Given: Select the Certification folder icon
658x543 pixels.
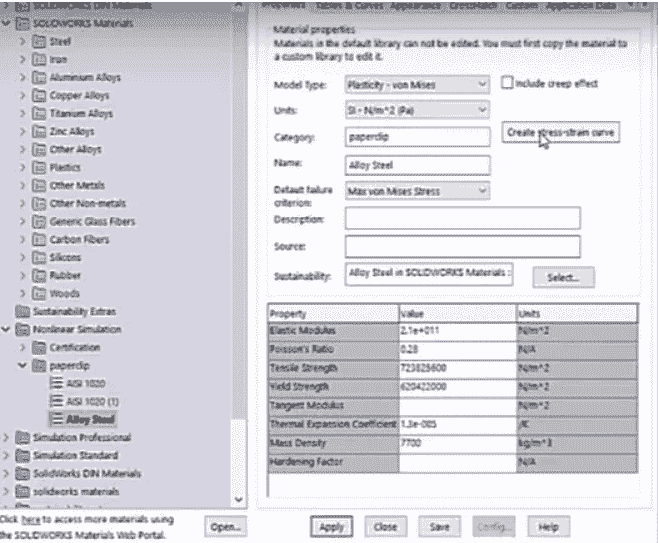Looking at the screenshot, I should click(x=39, y=347).
